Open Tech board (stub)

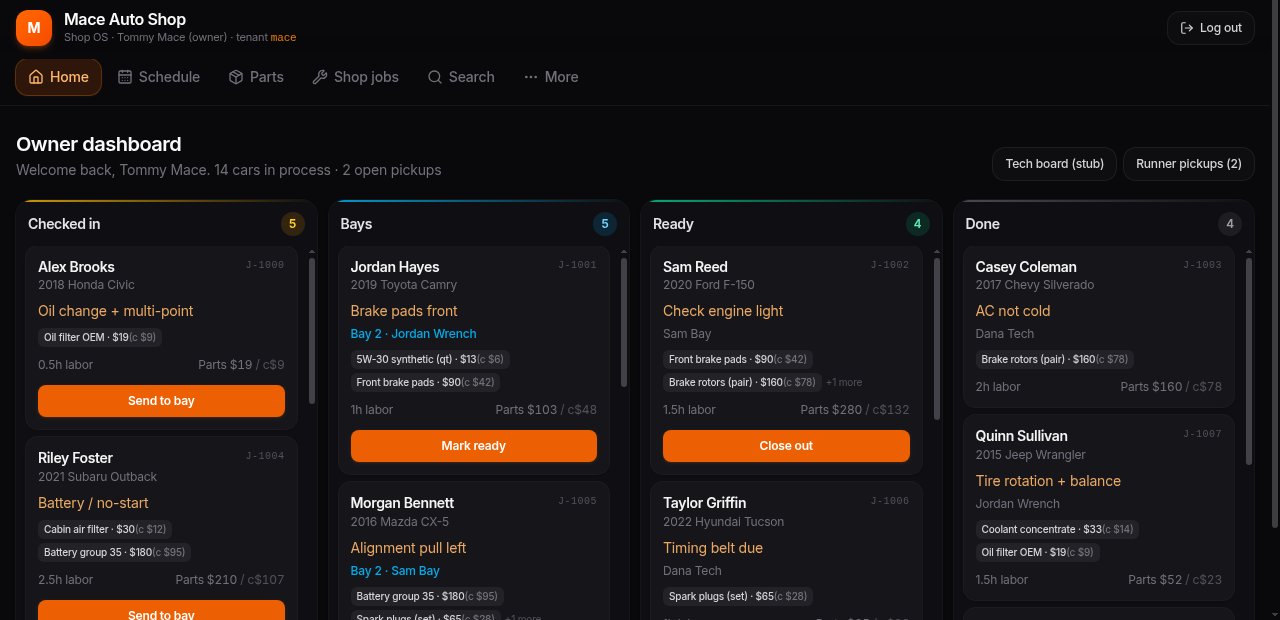tap(1054, 164)
